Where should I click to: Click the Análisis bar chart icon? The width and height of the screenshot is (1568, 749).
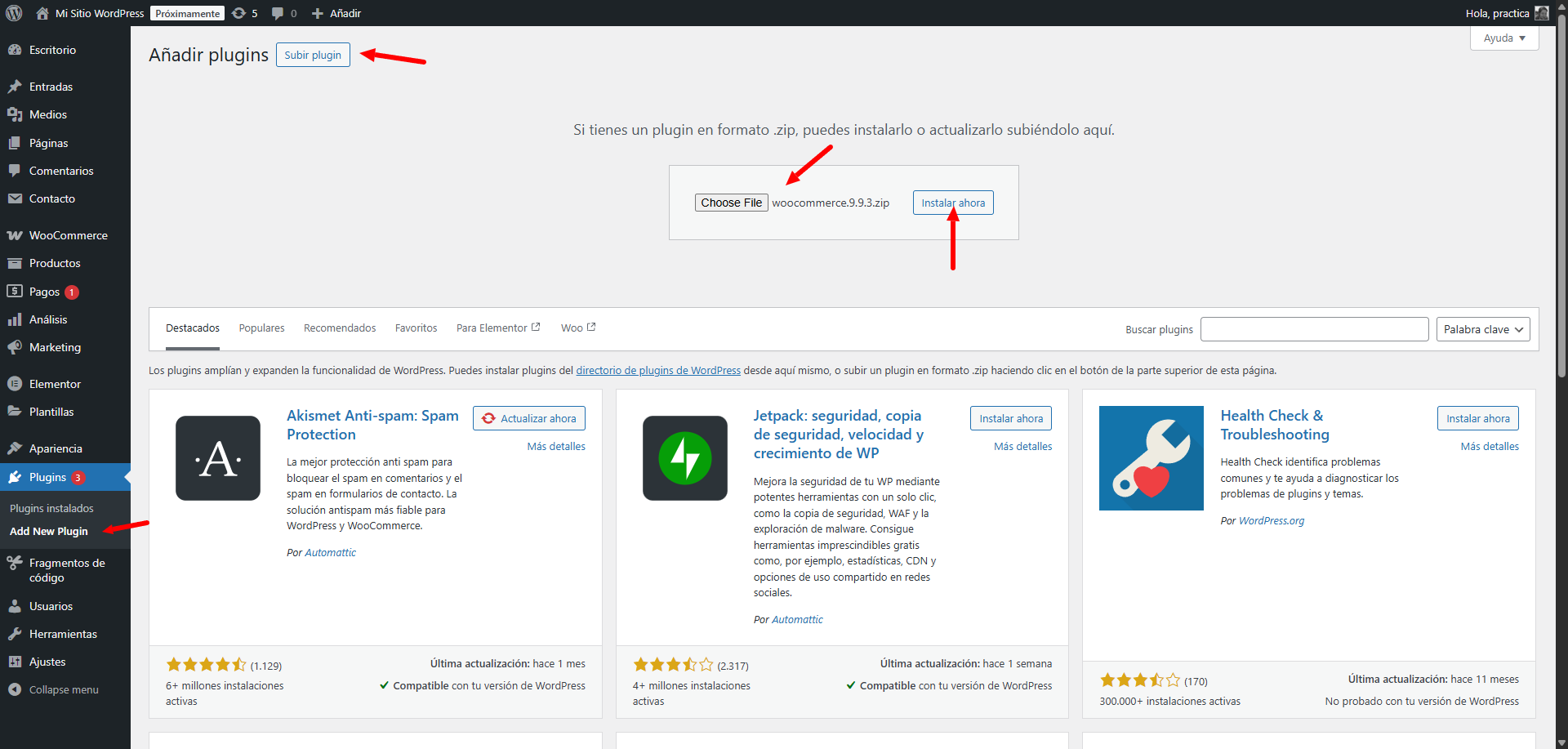tap(15, 319)
